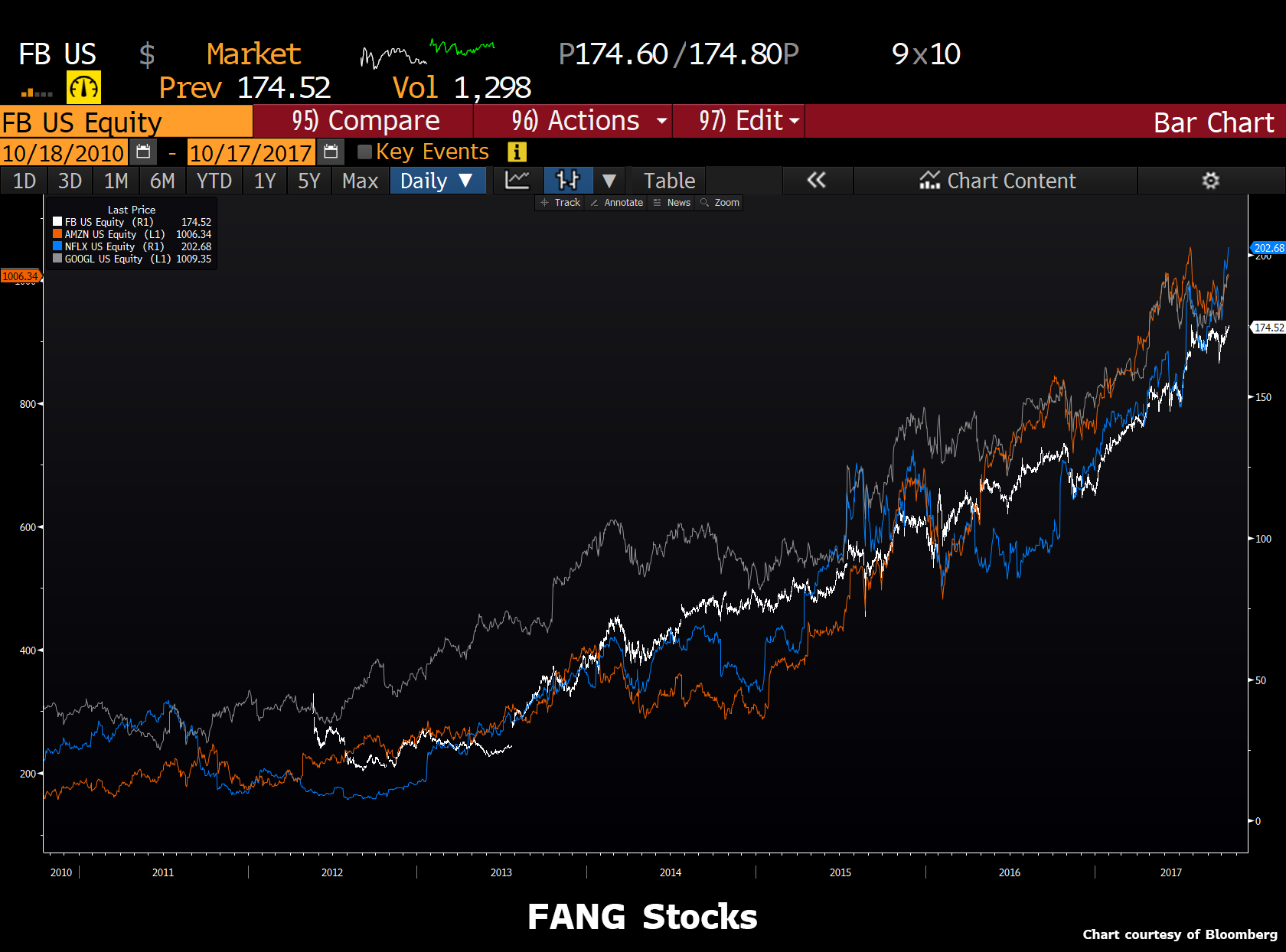1286x952 pixels.
Task: Click the GOOGL last price 1009.35 in legend
Action: pyautogui.click(x=194, y=259)
